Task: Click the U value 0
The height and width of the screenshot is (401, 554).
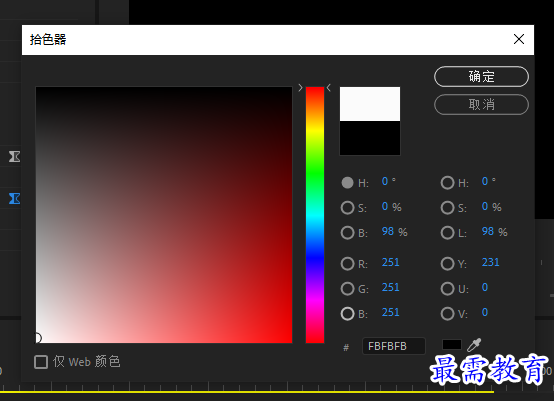Action: click(485, 288)
